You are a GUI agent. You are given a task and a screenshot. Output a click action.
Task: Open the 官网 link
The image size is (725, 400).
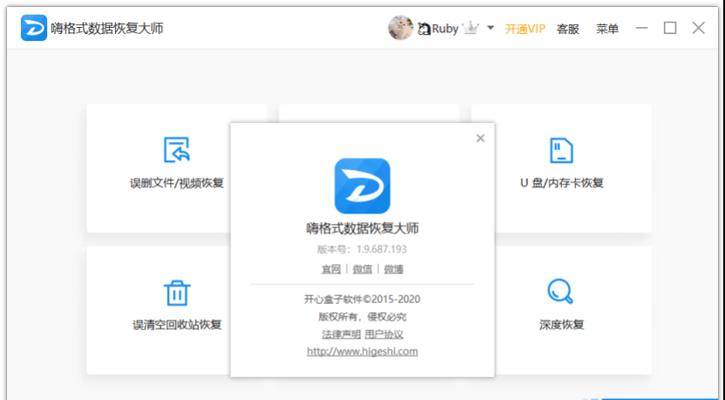point(331,269)
